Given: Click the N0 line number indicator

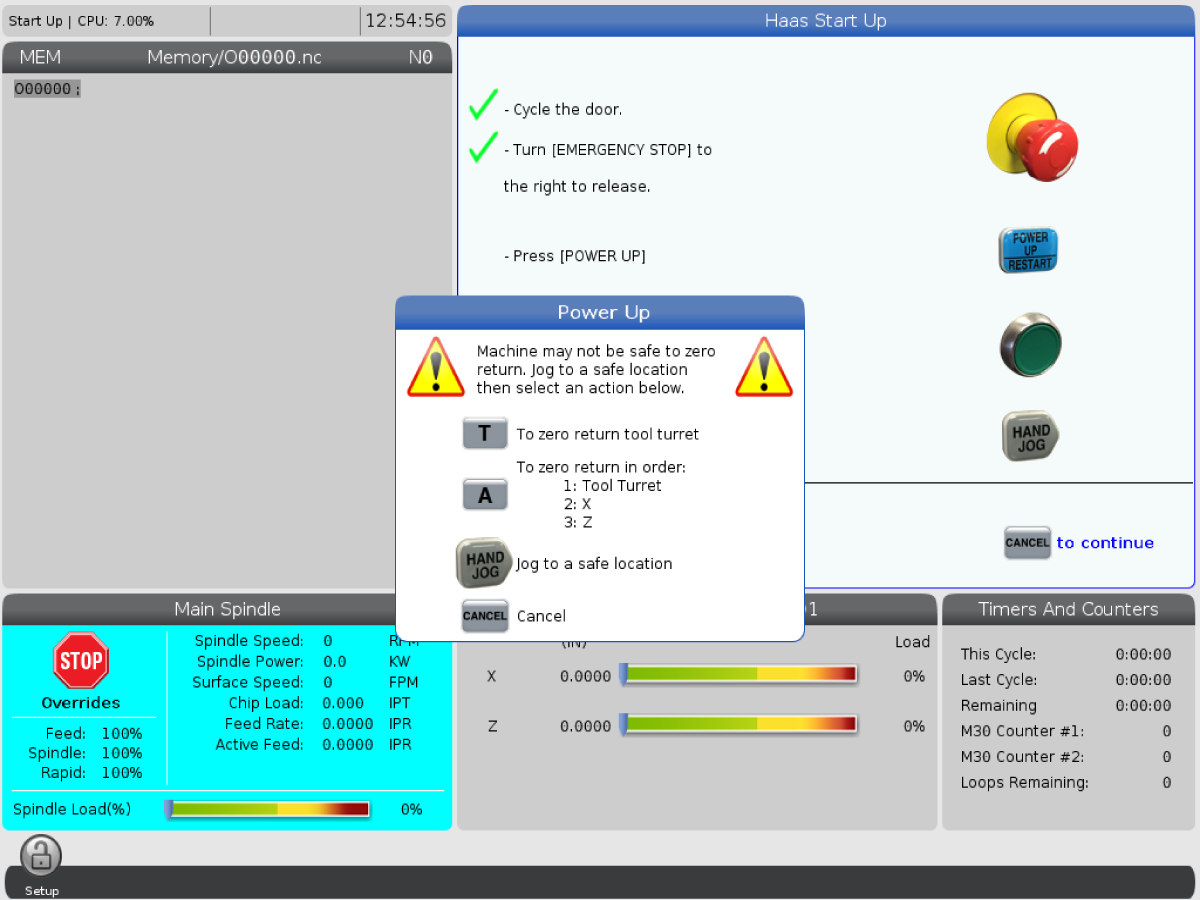Looking at the screenshot, I should (421, 57).
